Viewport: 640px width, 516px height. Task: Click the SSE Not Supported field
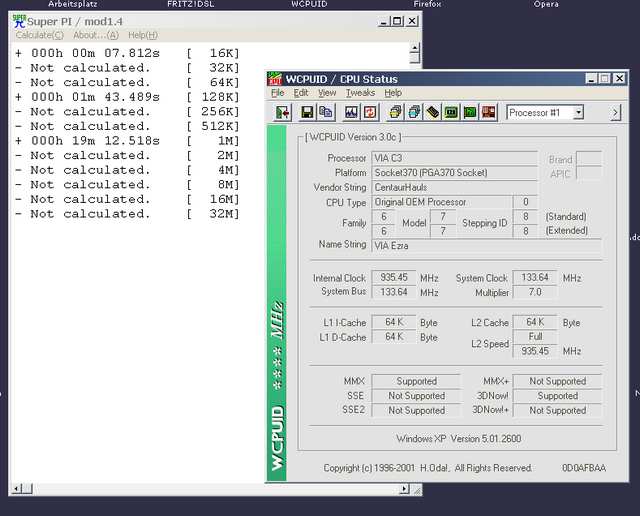point(416,396)
